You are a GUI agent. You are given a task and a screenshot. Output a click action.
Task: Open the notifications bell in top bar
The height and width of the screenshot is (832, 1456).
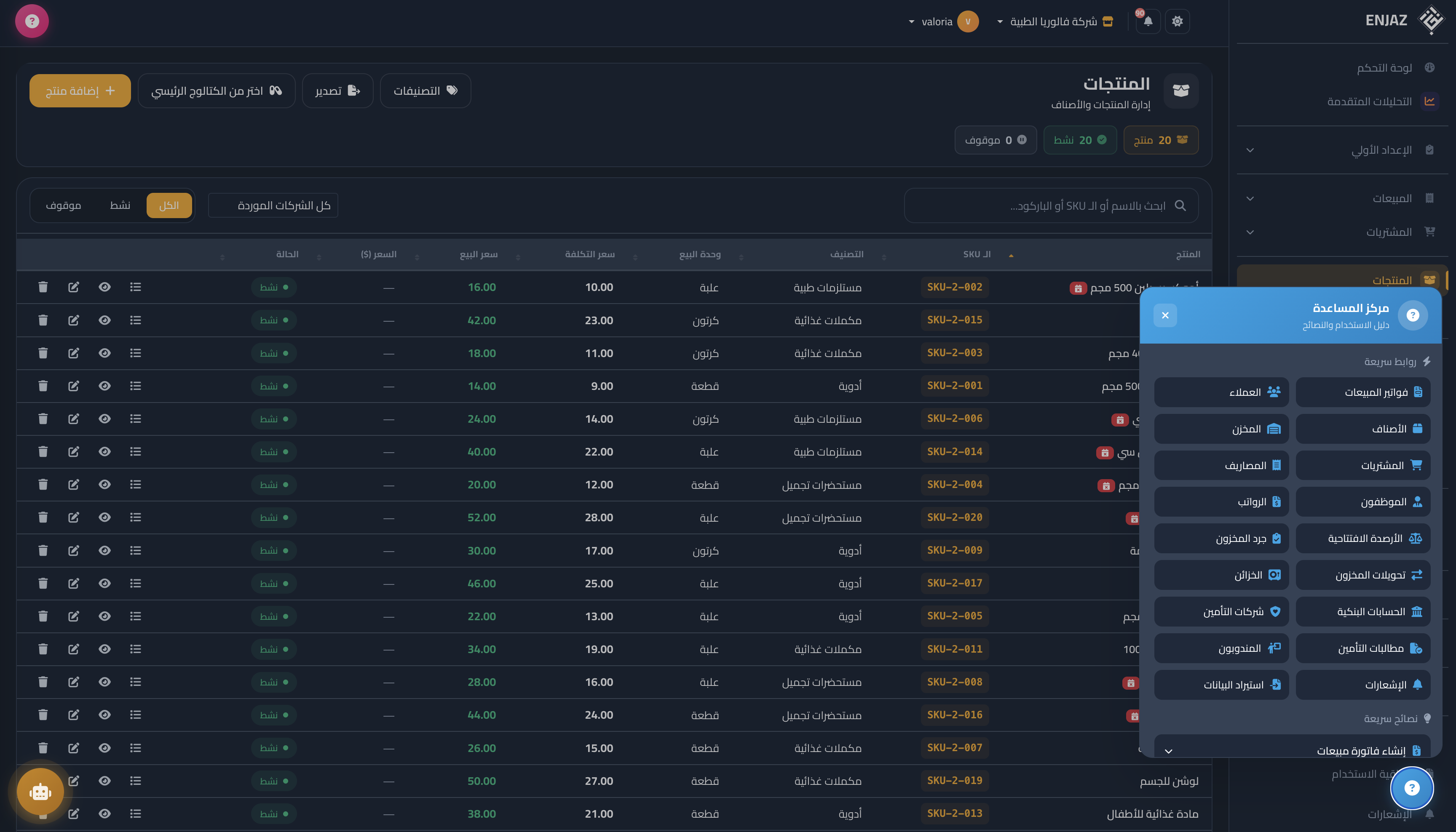pyautogui.click(x=1148, y=22)
